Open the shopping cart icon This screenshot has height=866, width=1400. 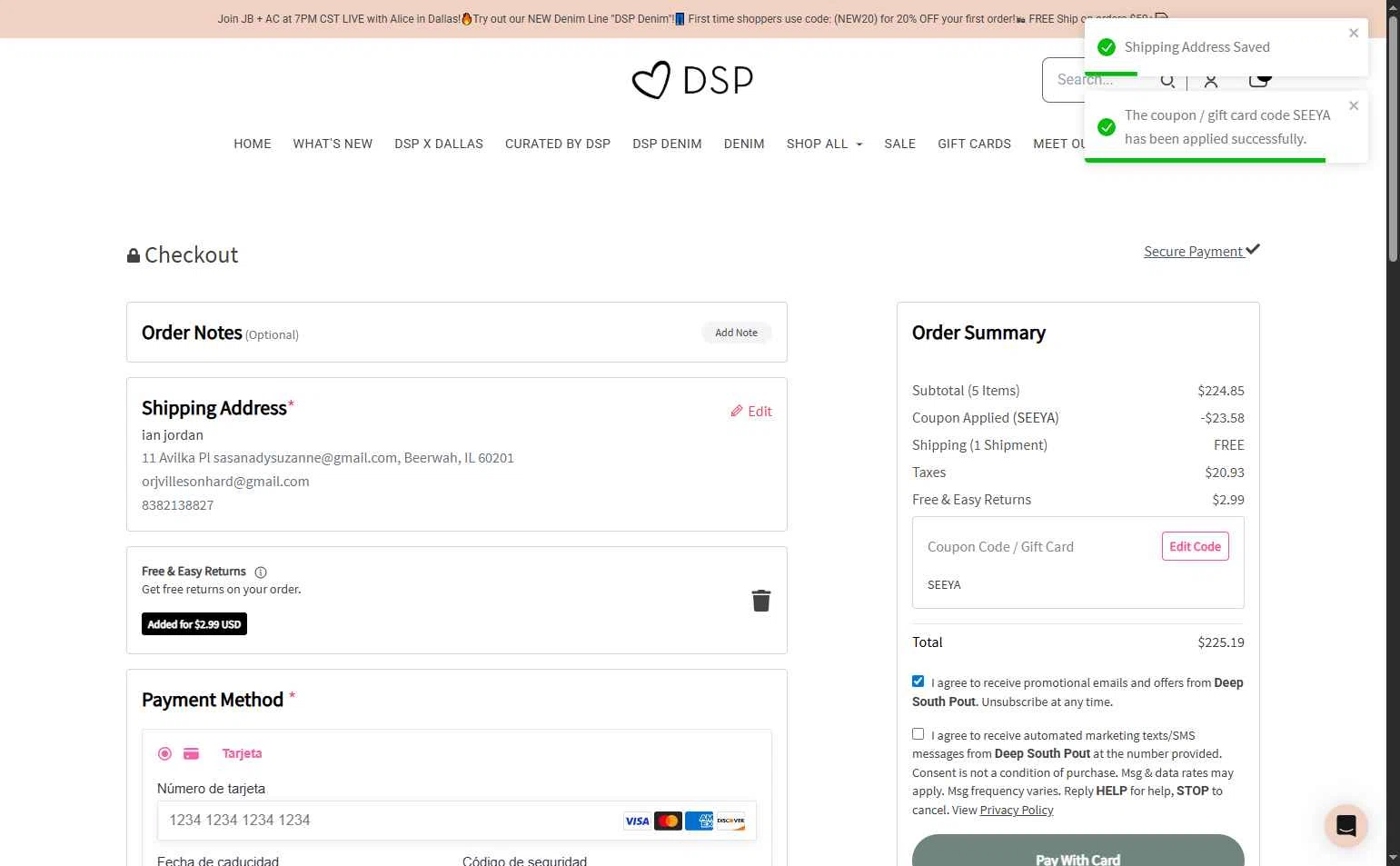[1258, 80]
